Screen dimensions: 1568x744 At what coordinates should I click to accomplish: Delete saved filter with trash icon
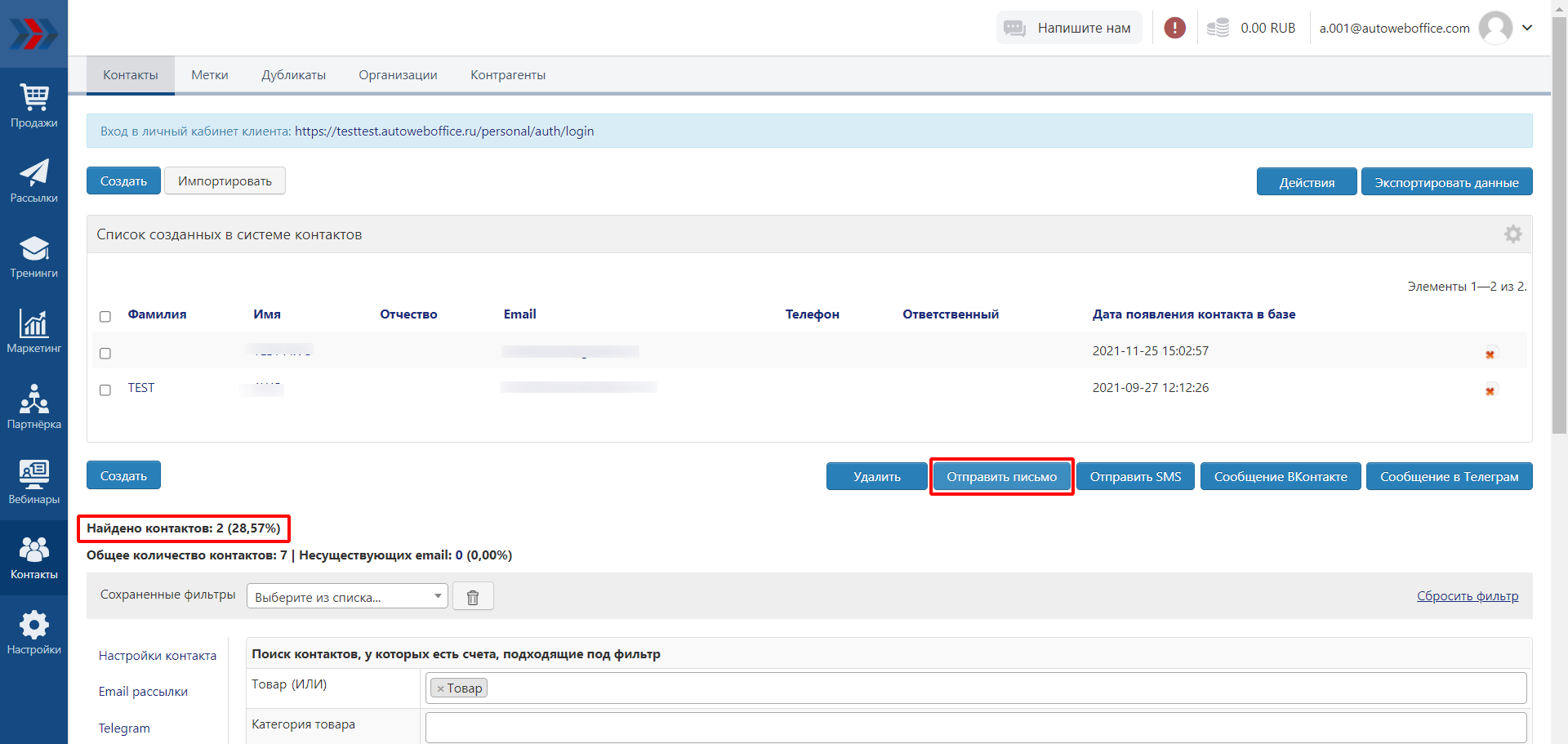(x=473, y=597)
